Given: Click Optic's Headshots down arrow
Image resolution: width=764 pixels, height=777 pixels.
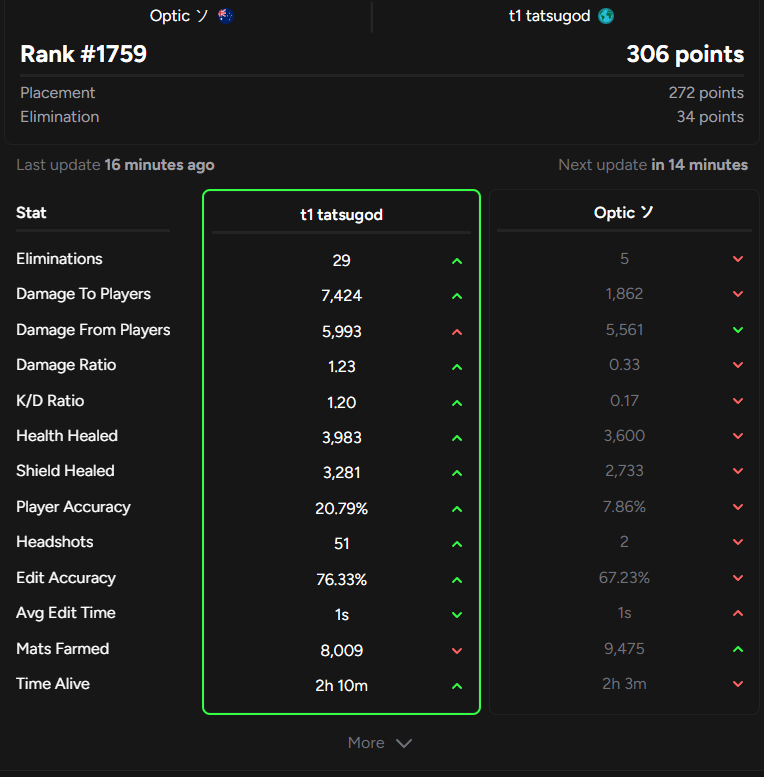Looking at the screenshot, I should click(738, 542).
